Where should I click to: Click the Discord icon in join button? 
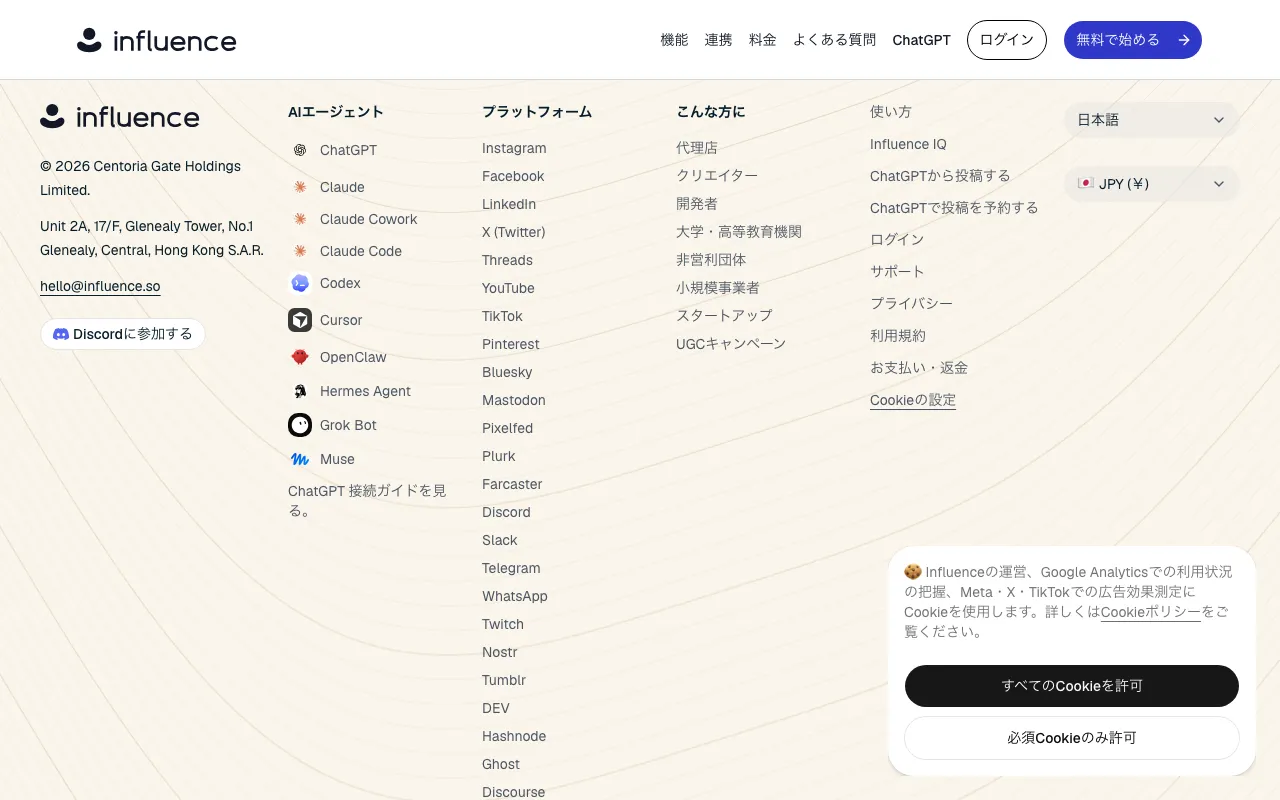coord(61,334)
